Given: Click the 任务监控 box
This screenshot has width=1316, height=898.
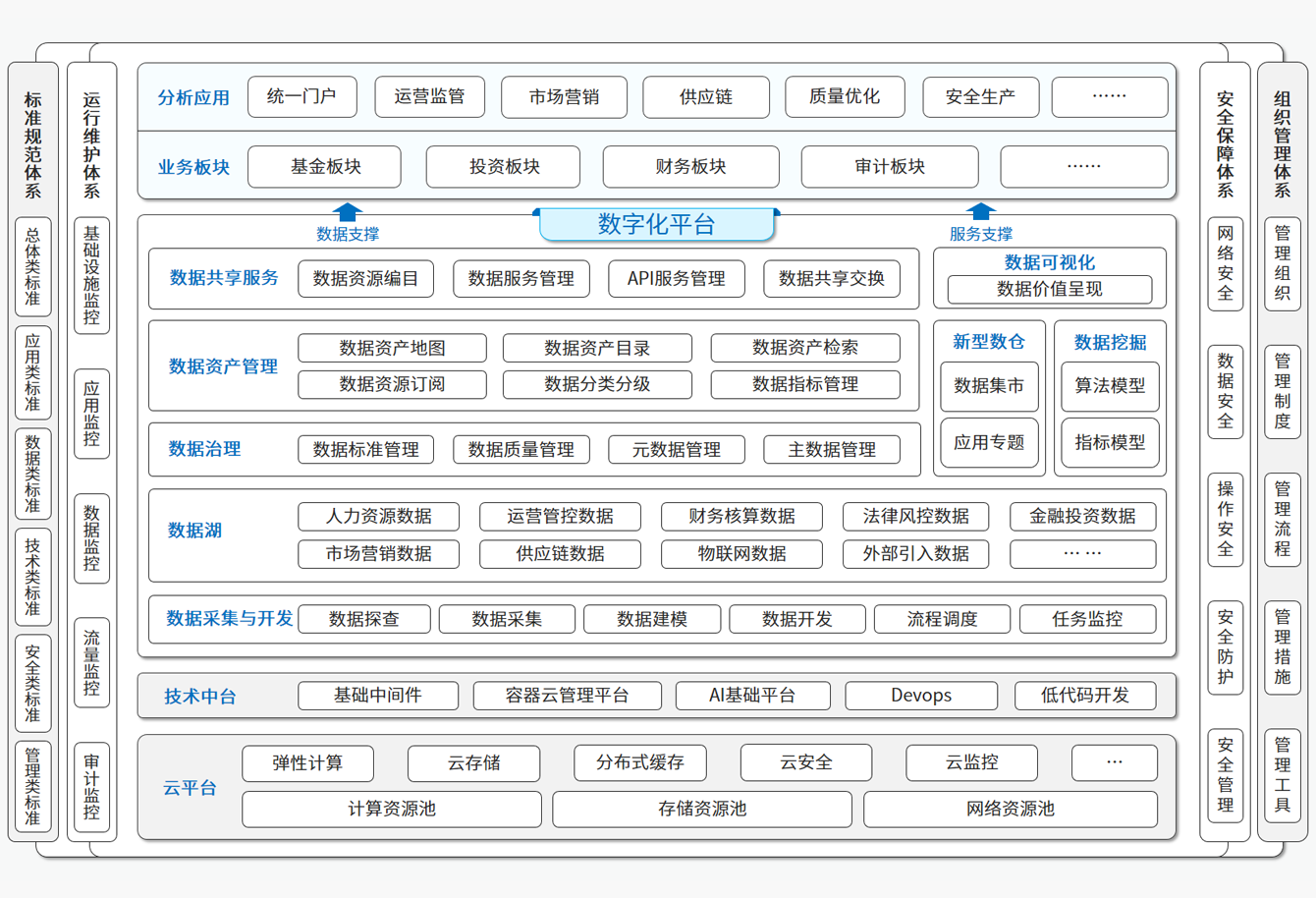Looking at the screenshot, I should coord(1088,619).
